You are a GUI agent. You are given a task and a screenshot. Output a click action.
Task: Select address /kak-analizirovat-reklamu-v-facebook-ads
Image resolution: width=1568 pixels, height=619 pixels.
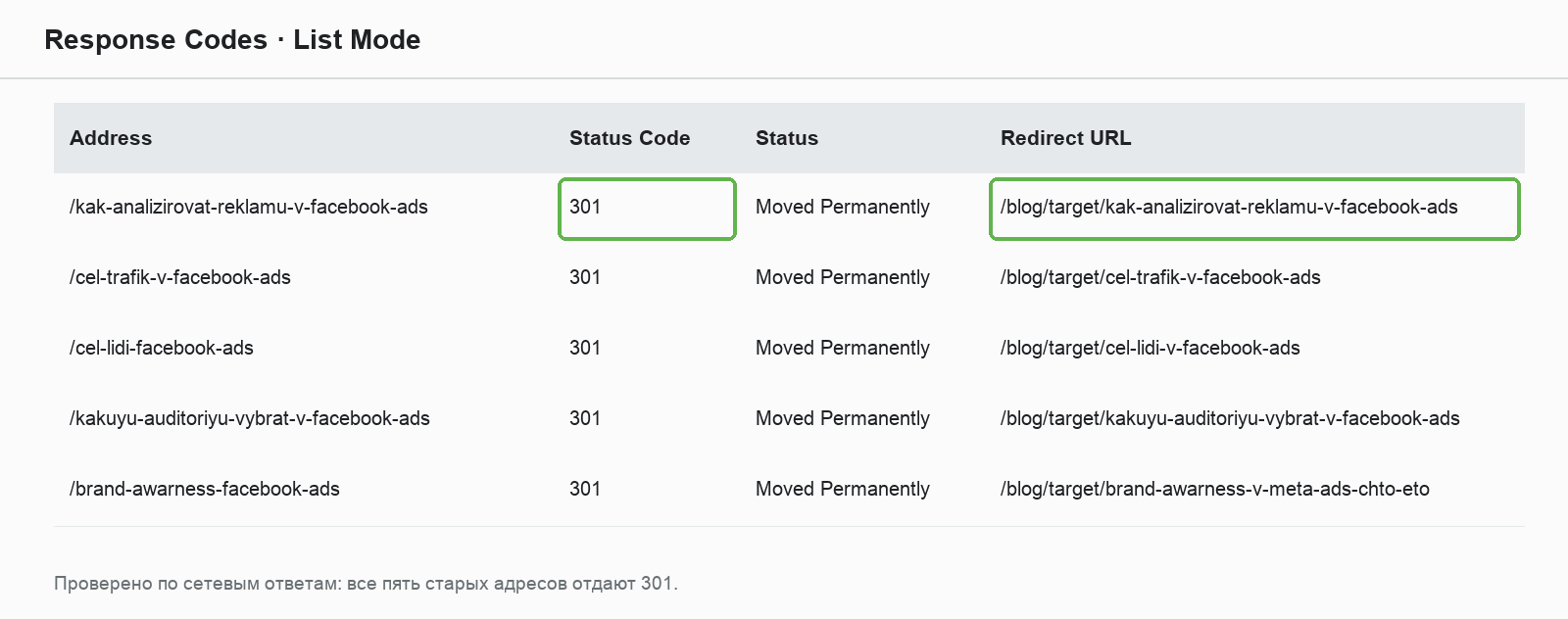249,207
